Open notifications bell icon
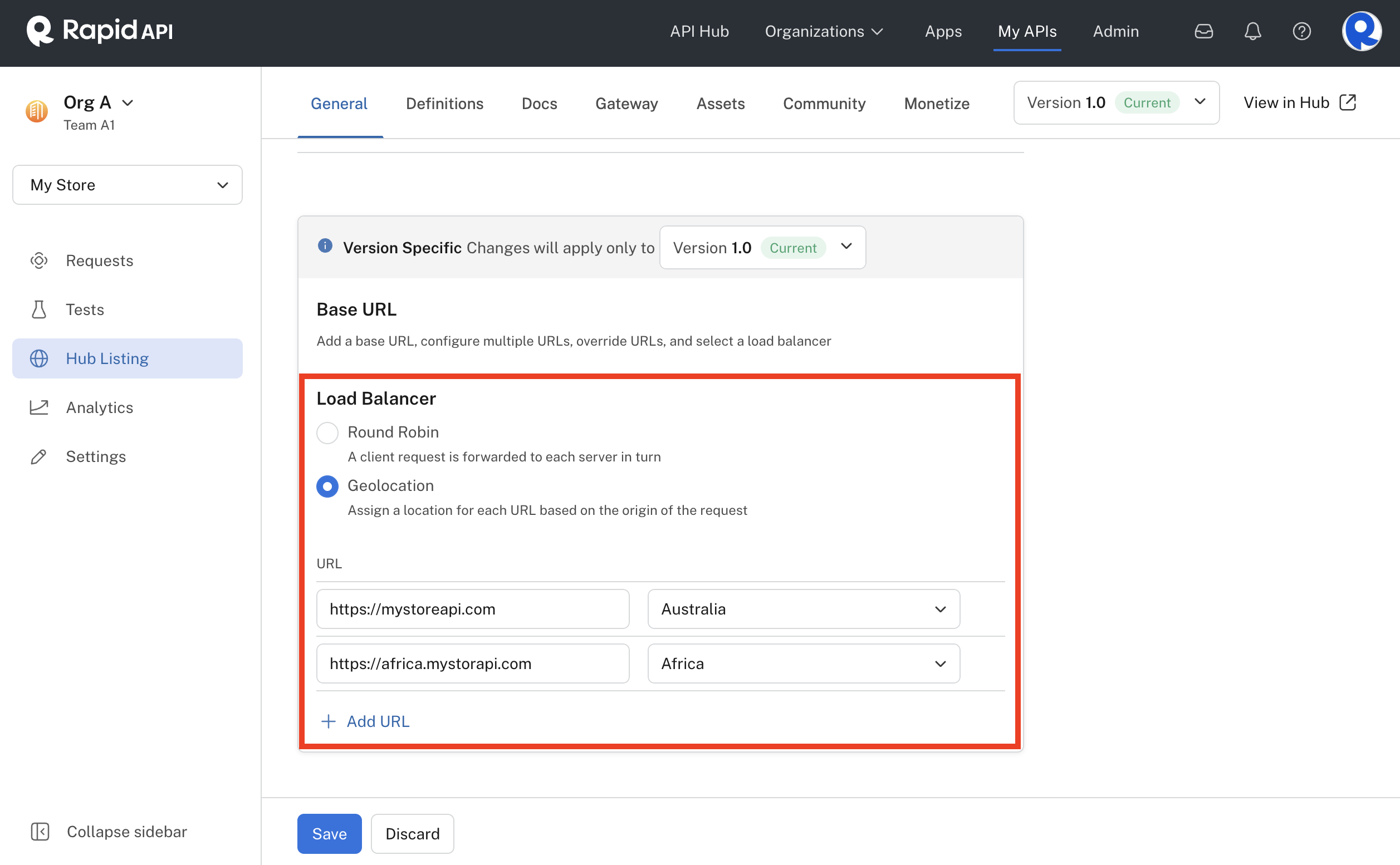 (1253, 31)
